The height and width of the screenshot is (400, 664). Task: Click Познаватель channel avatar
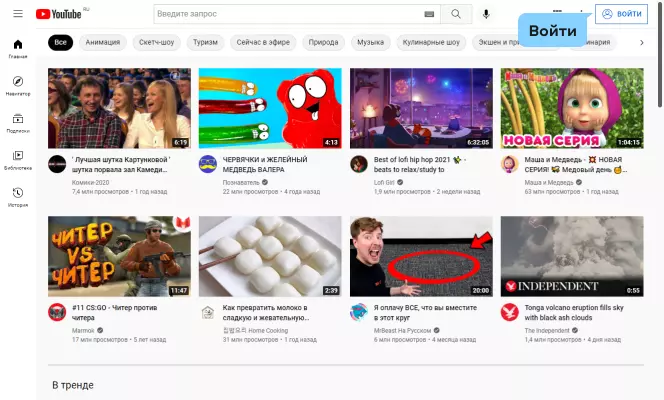[x=208, y=164]
